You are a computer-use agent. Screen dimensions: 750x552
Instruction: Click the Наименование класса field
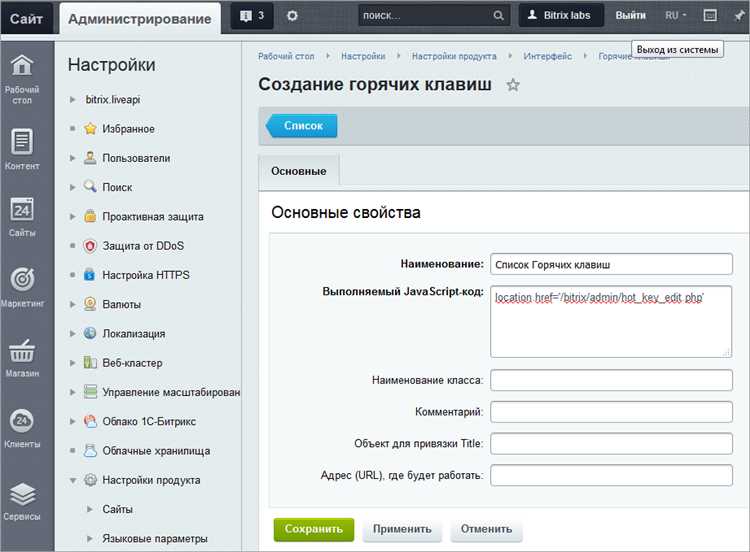pyautogui.click(x=611, y=380)
